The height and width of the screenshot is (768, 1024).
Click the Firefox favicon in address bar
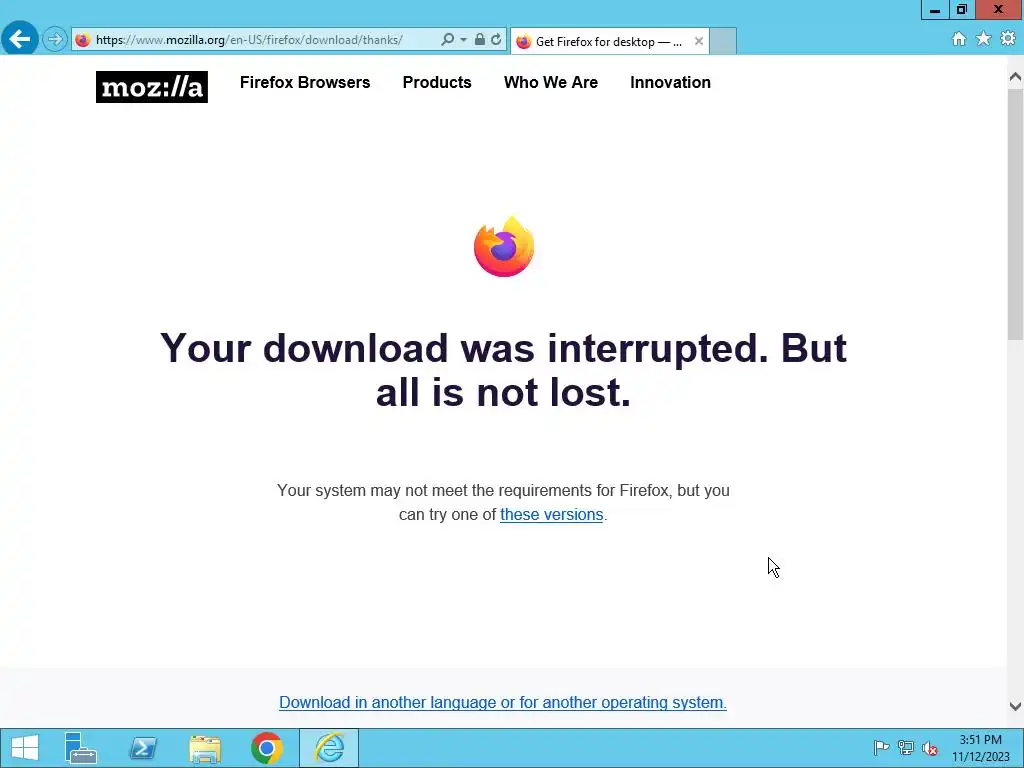point(83,40)
